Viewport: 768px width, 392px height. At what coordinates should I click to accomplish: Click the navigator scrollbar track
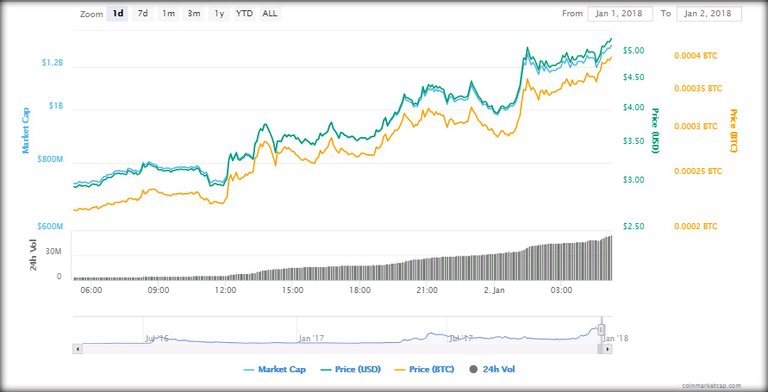[x=340, y=349]
